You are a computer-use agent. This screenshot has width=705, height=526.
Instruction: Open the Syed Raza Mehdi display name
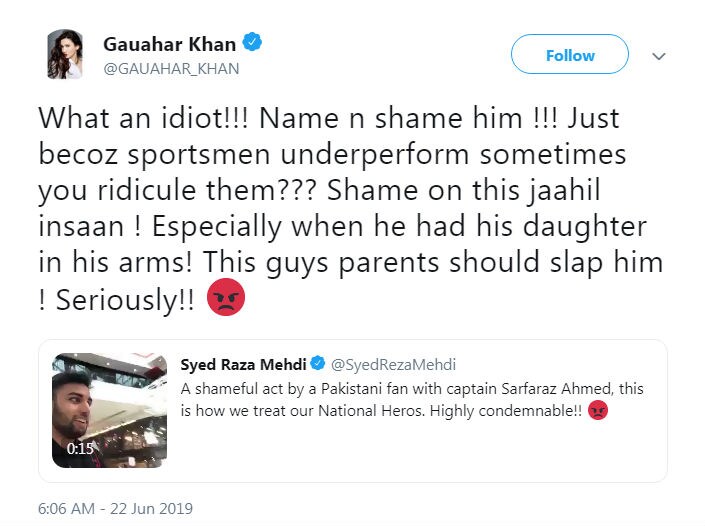pyautogui.click(x=242, y=364)
